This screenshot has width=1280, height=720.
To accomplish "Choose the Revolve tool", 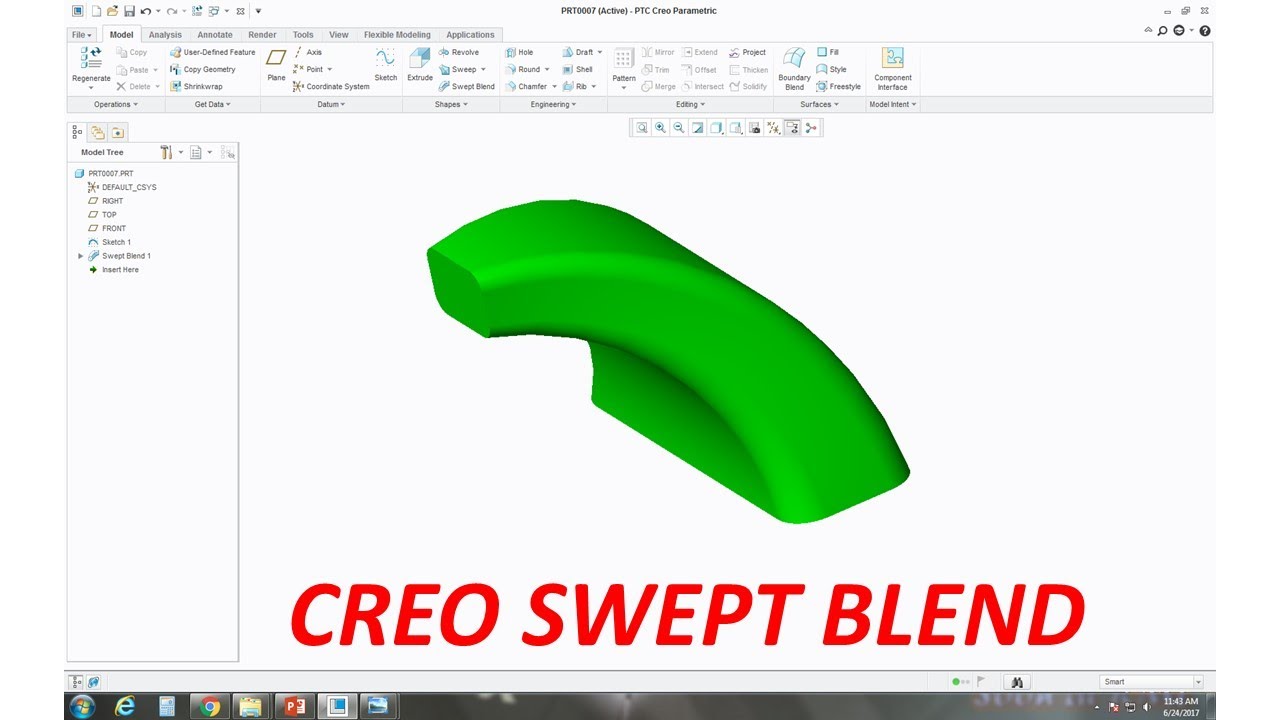I will [x=459, y=52].
